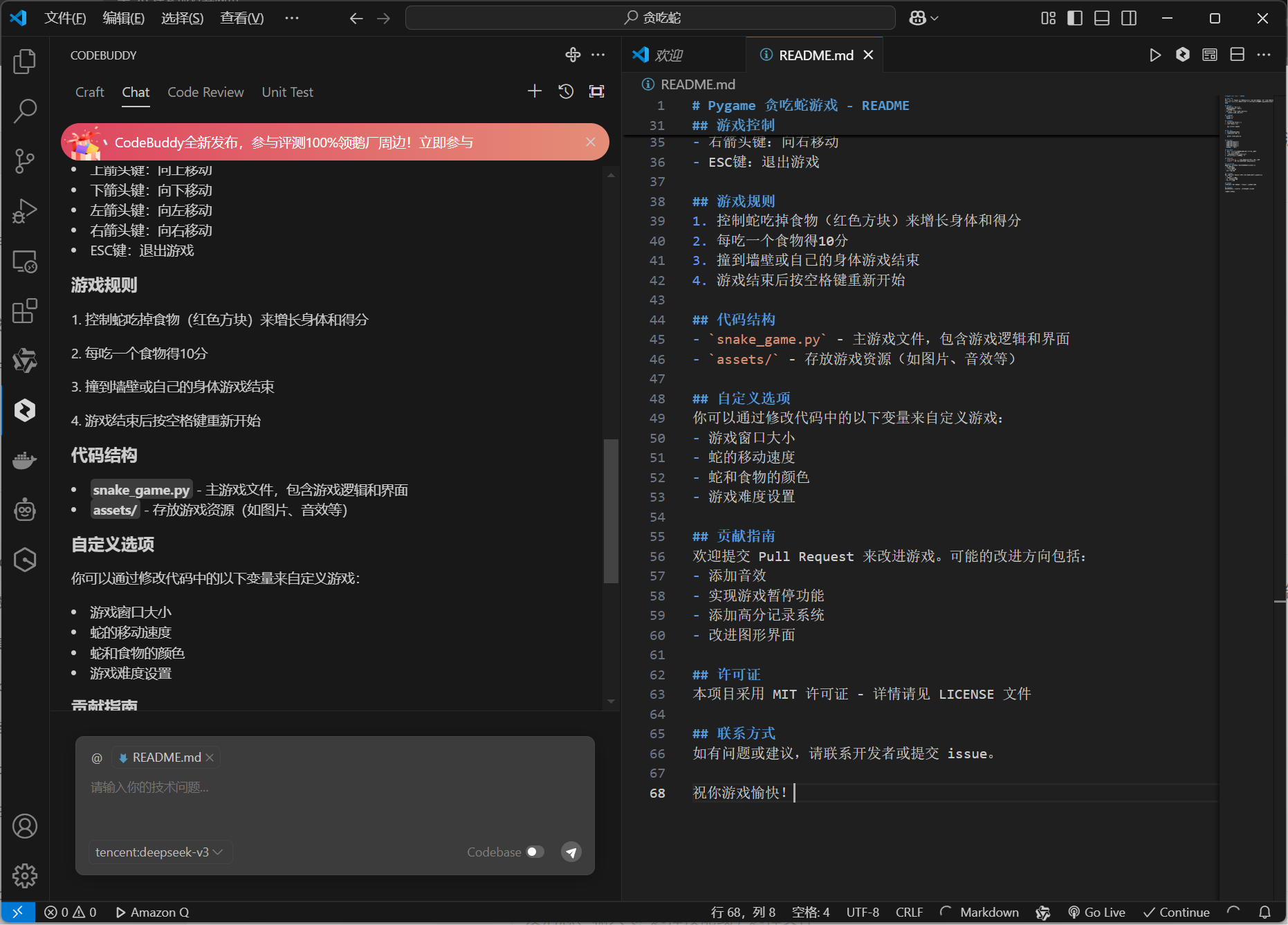The height and width of the screenshot is (925, 1288).
Task: Open Source Control view
Action: pyautogui.click(x=25, y=161)
